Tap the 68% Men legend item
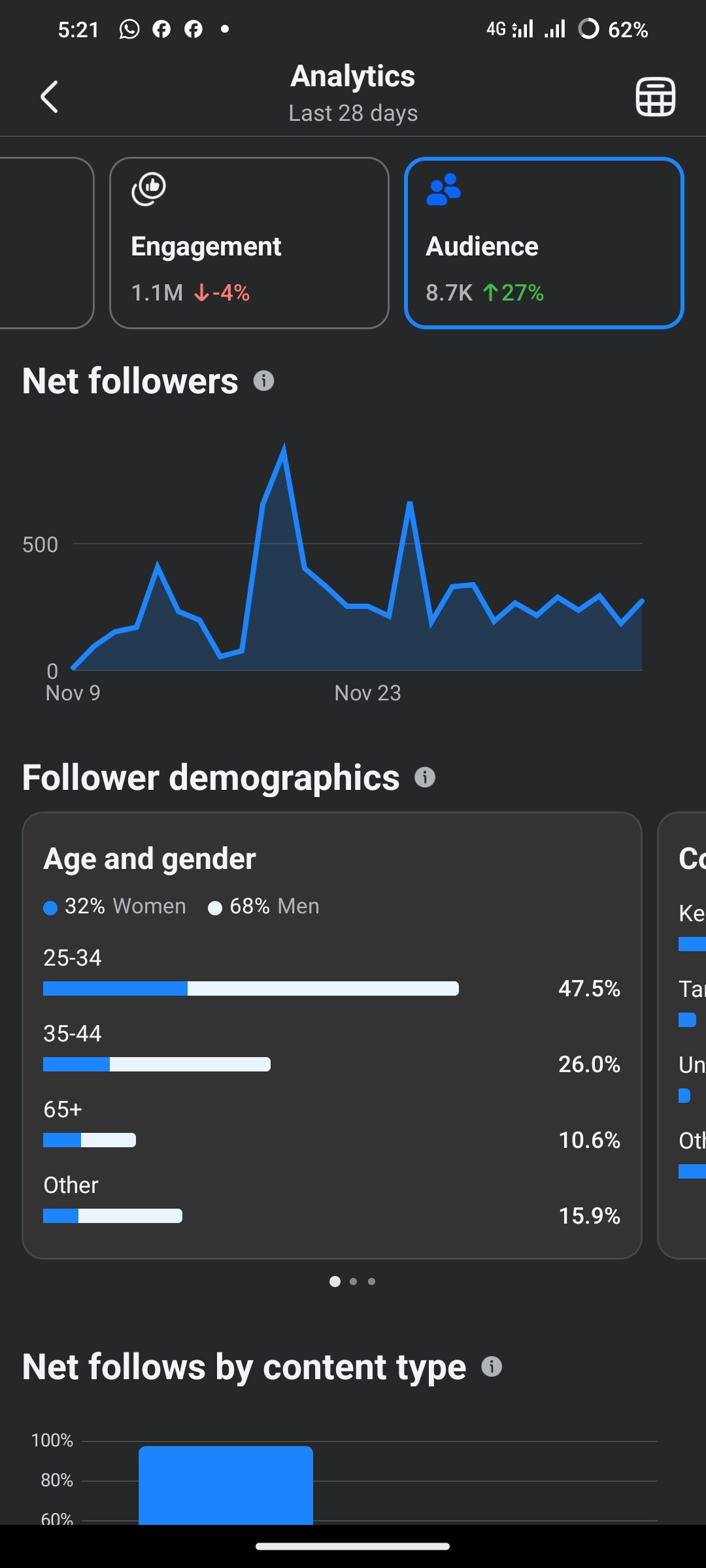Viewport: 706px width, 1568px height. click(x=264, y=907)
